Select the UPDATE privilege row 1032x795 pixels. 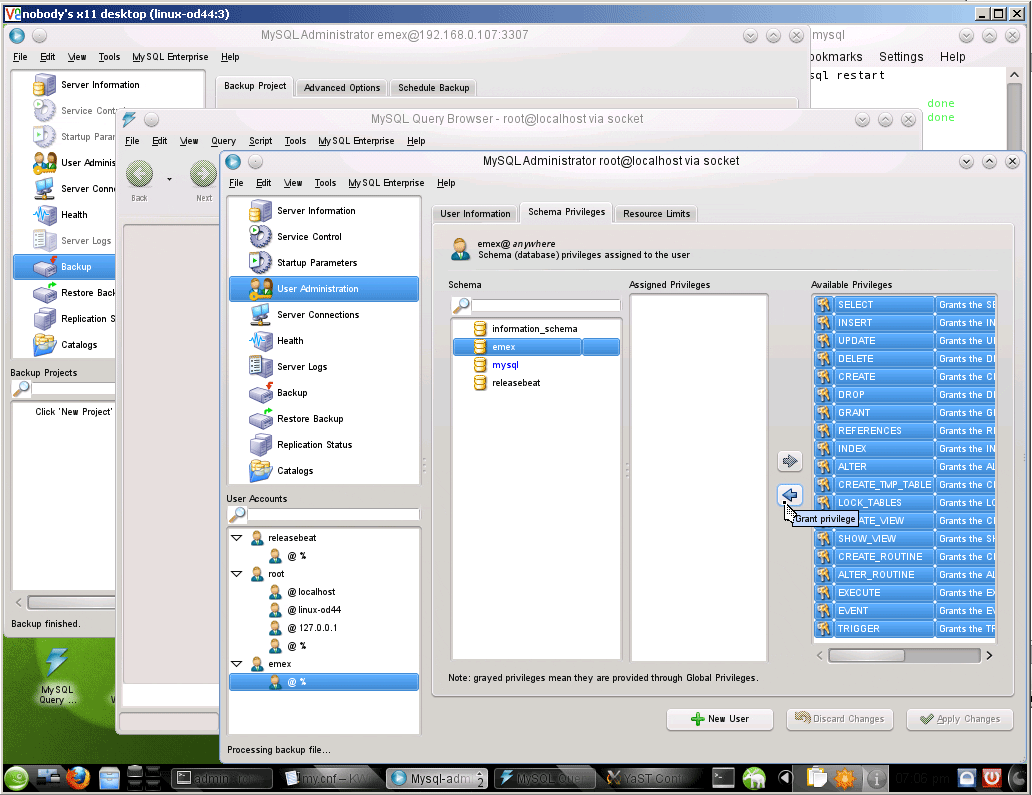coord(905,341)
